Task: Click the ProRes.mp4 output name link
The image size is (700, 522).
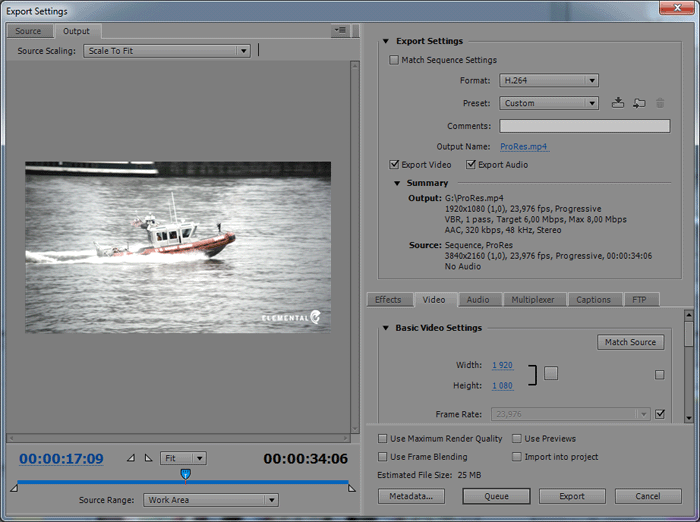Action: pyautogui.click(x=524, y=146)
